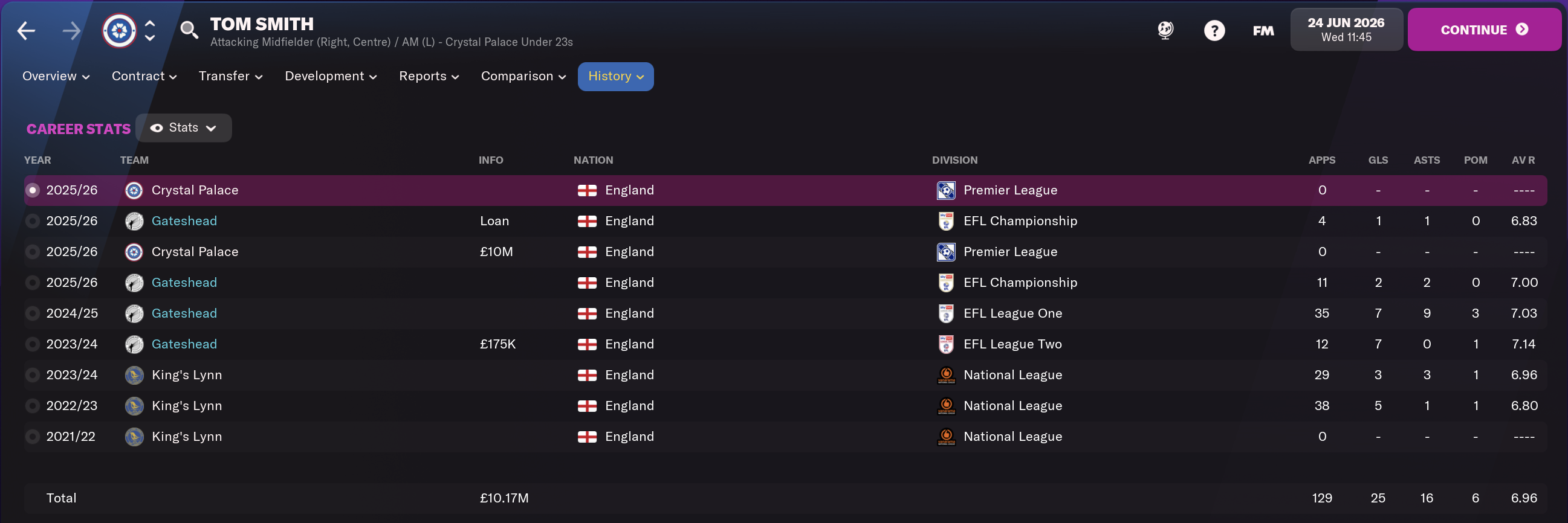The height and width of the screenshot is (523, 1568).
Task: Open the History tab
Action: (x=615, y=77)
